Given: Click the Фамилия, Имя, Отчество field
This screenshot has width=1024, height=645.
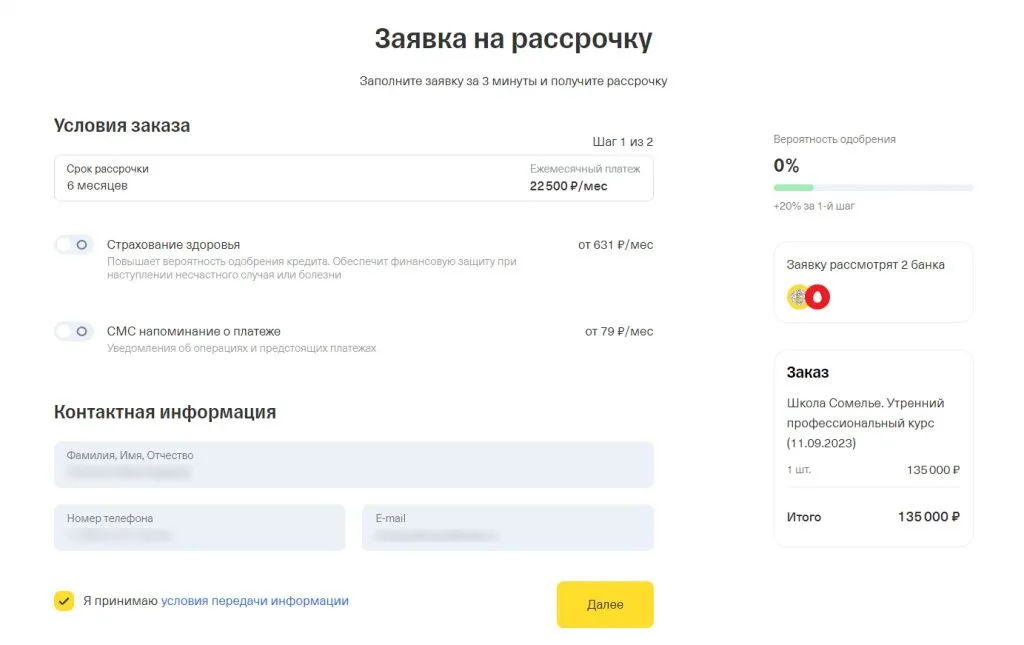Looking at the screenshot, I should point(353,464).
